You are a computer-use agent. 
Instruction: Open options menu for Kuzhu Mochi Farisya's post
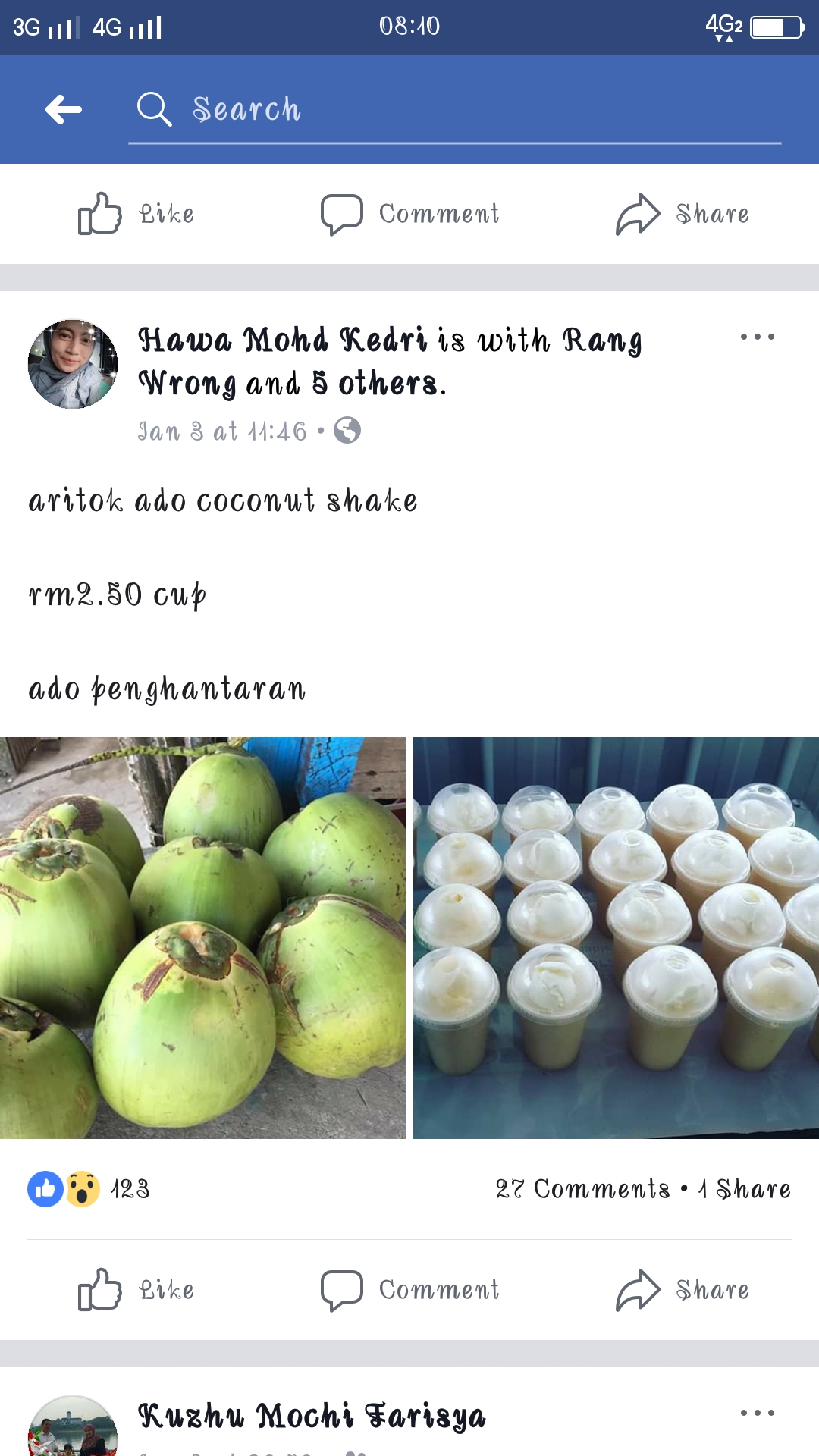(758, 1413)
